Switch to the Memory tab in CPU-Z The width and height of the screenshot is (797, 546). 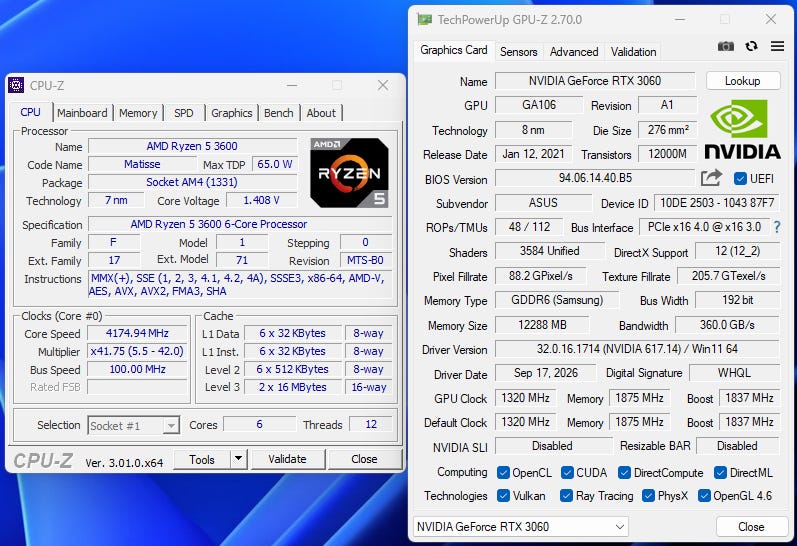(138, 113)
